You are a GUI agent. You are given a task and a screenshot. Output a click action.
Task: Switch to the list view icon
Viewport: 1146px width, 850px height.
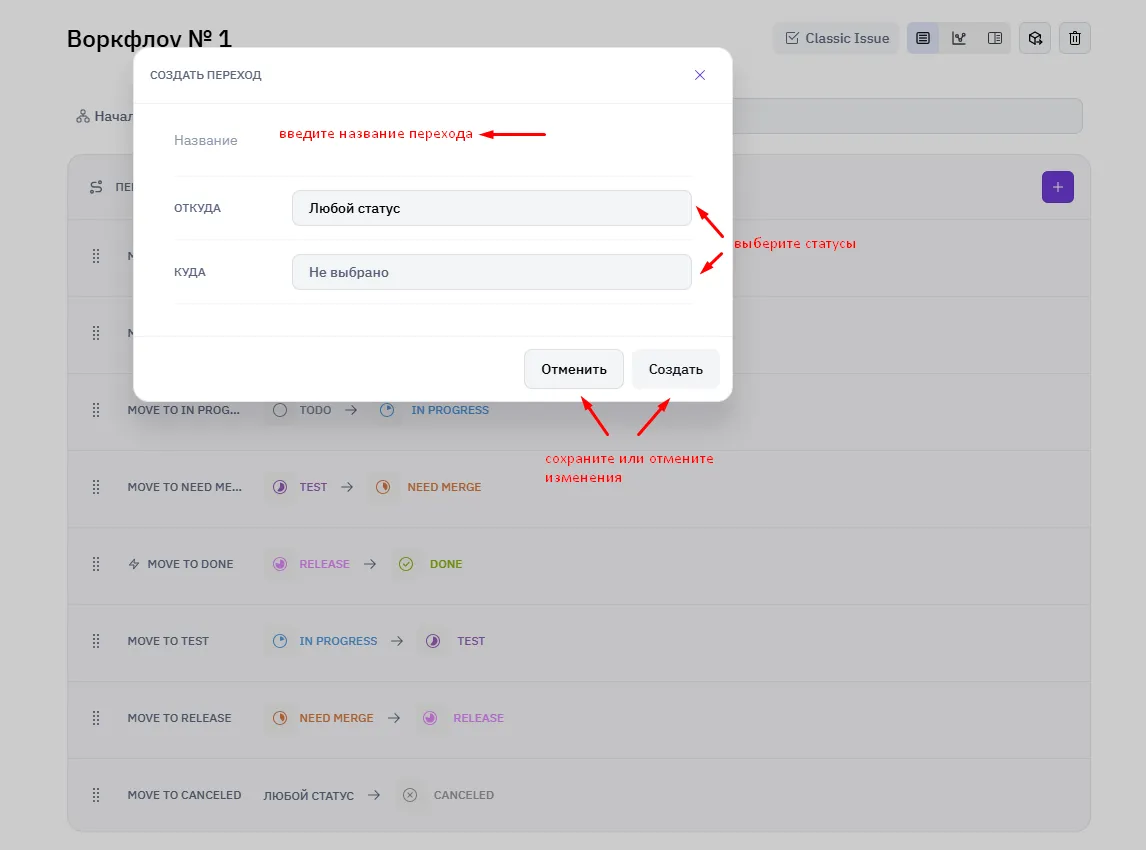pyautogui.click(x=923, y=38)
